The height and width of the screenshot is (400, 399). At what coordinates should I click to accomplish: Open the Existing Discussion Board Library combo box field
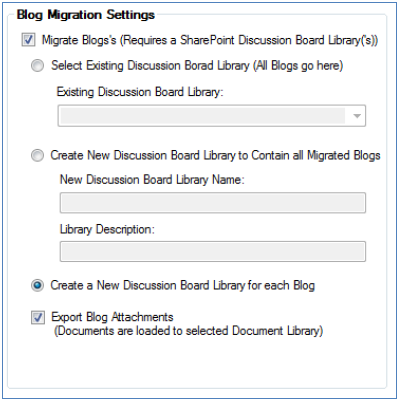[x=212, y=116]
